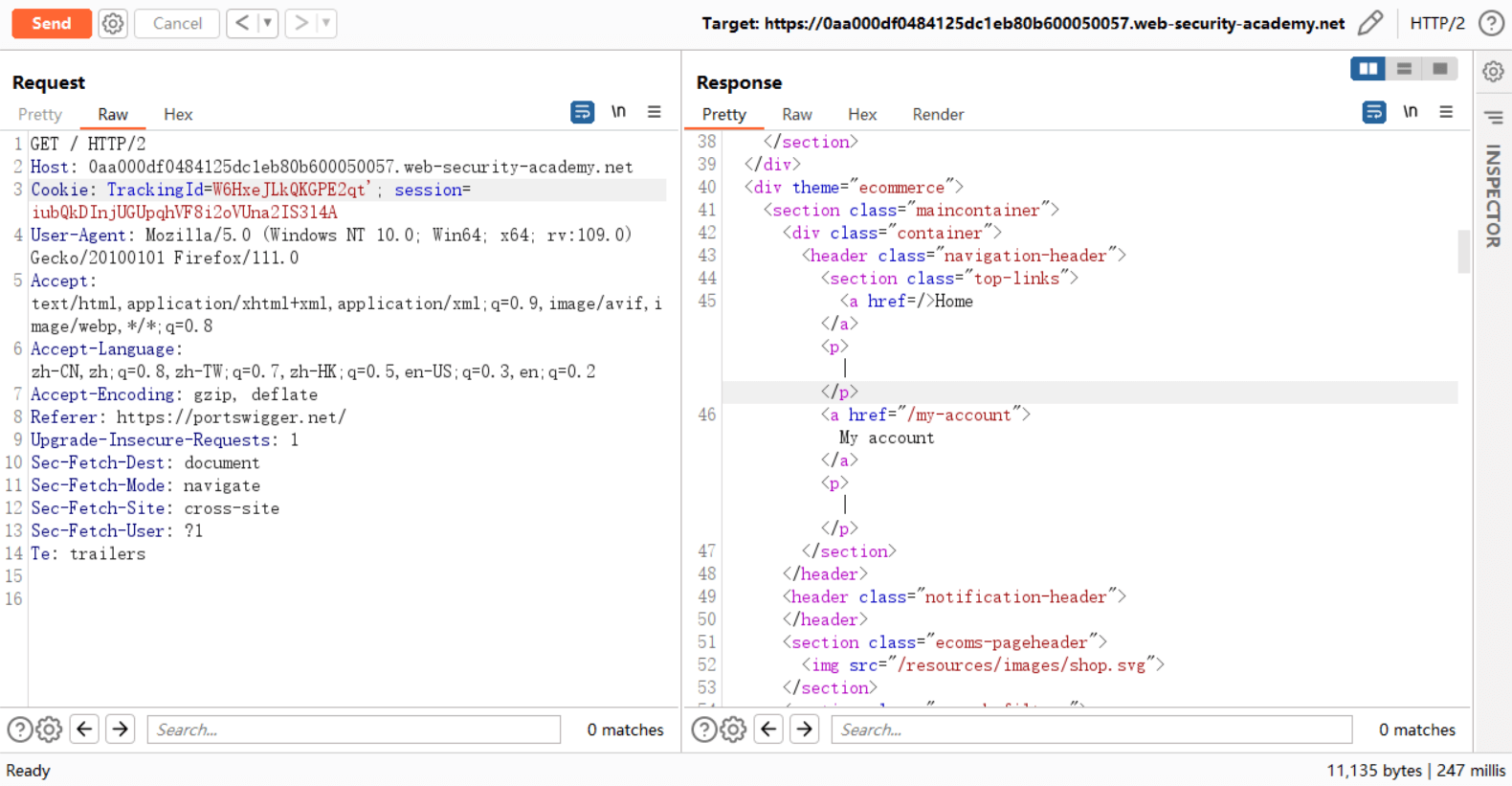
Task: Expand the history back dropdown arrow
Action: (x=268, y=23)
